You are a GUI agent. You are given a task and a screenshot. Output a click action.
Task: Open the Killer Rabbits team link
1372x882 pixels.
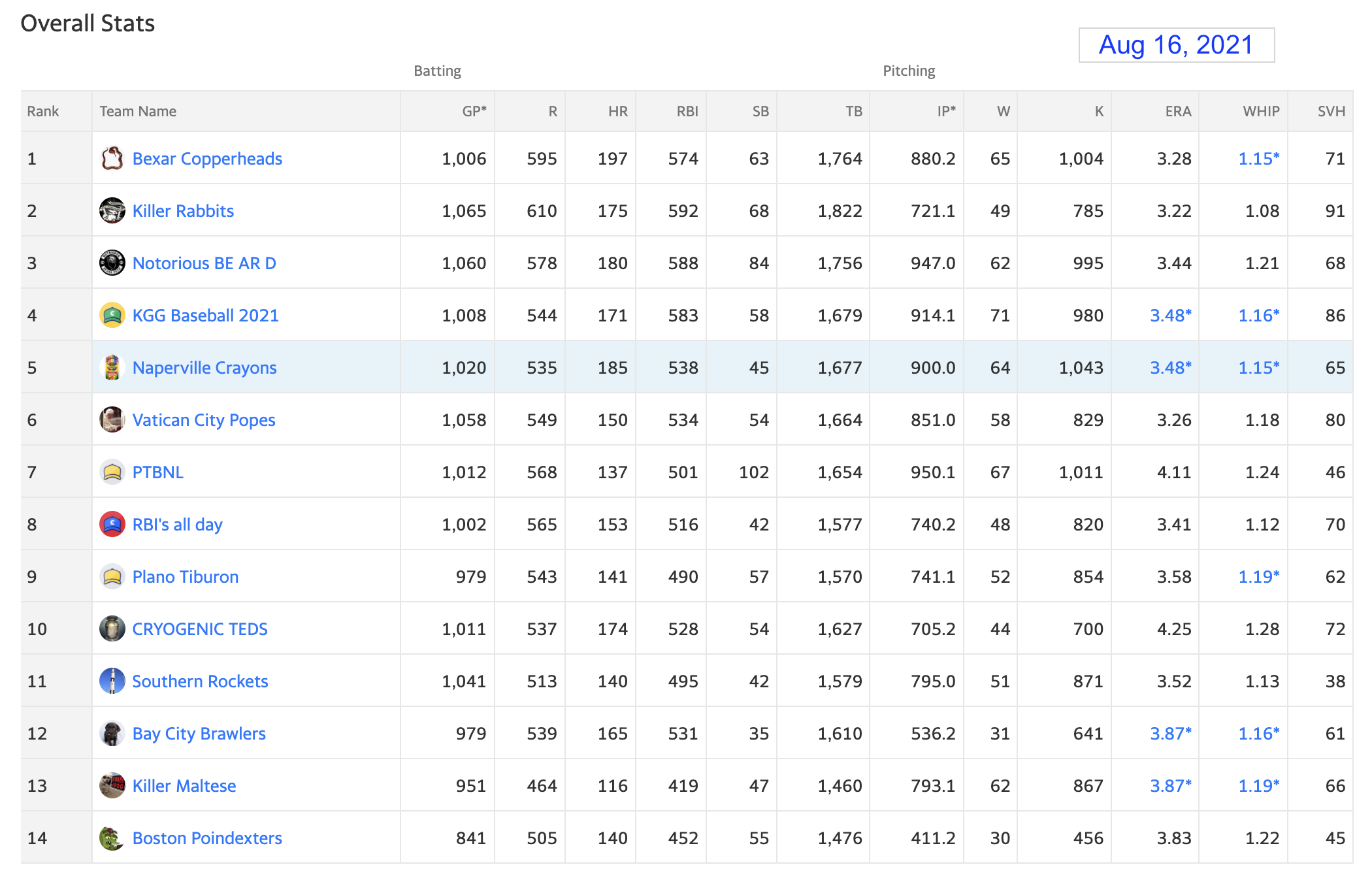183,211
